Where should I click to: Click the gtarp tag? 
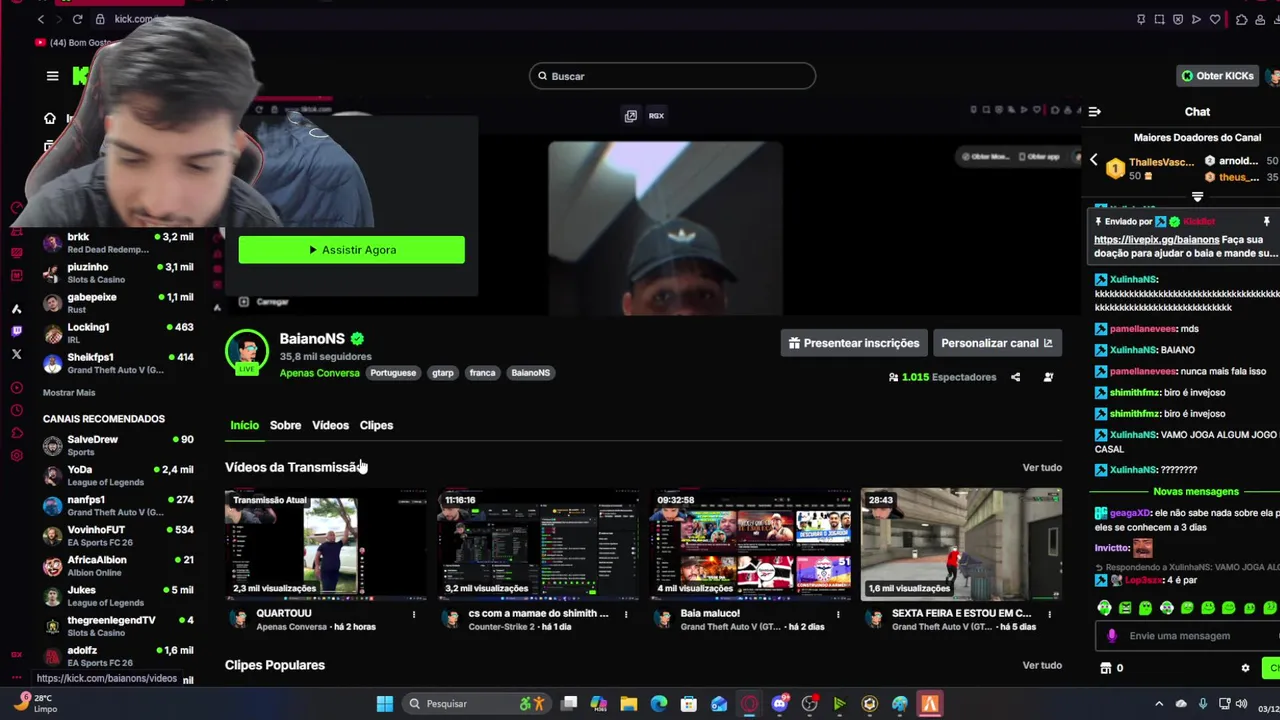tap(443, 373)
